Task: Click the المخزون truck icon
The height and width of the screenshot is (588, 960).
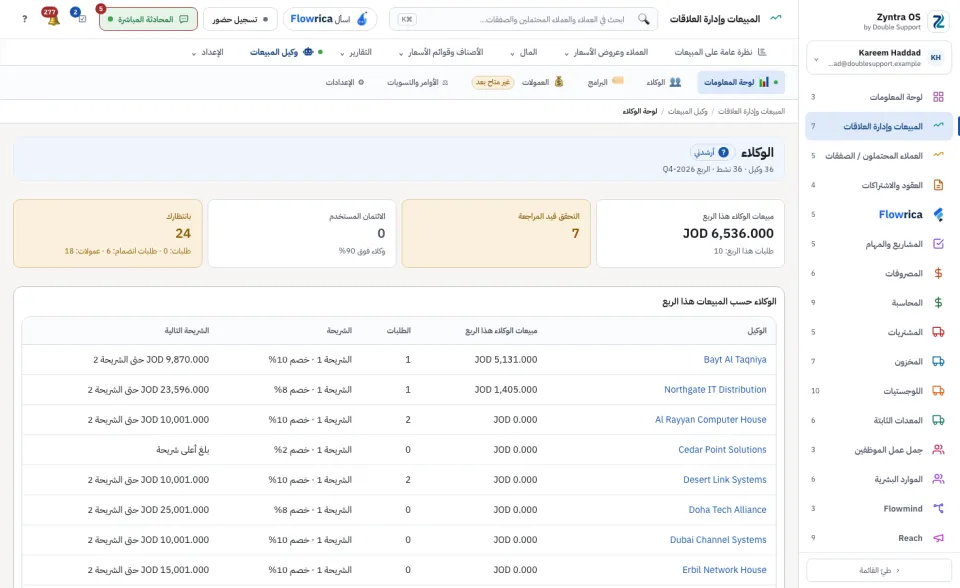Action: (938, 361)
